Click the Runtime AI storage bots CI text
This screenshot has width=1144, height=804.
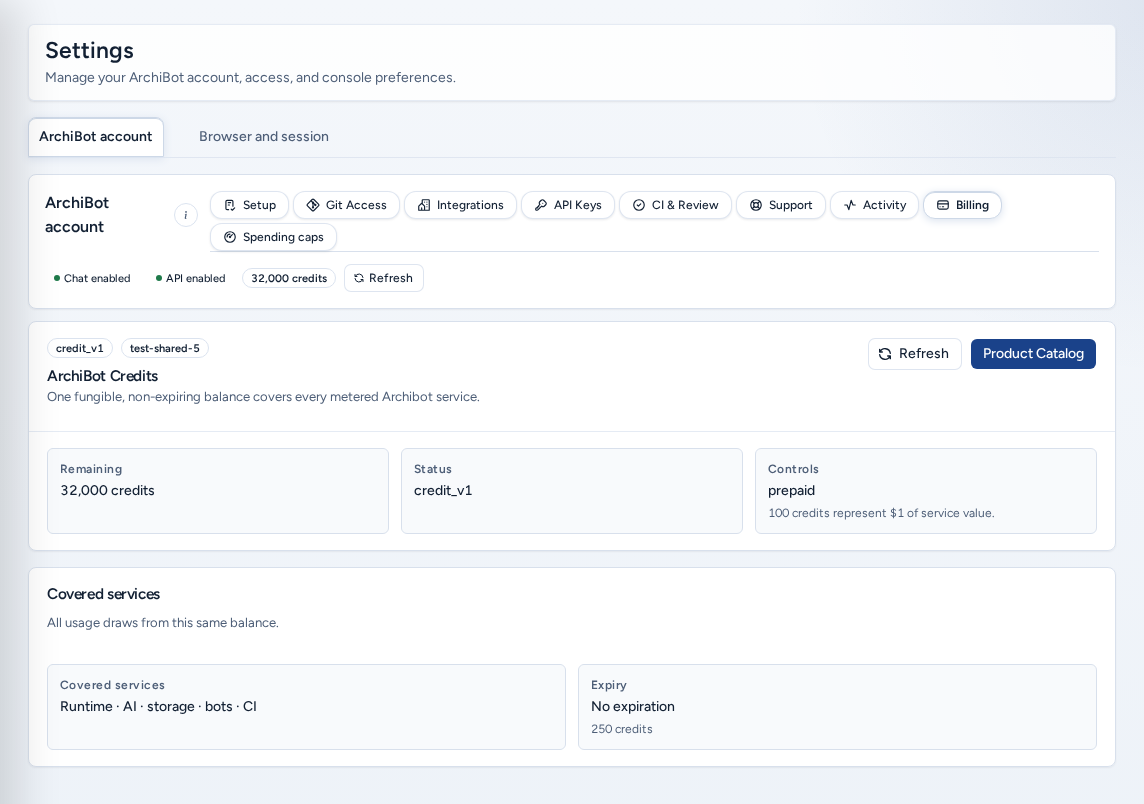tap(158, 706)
